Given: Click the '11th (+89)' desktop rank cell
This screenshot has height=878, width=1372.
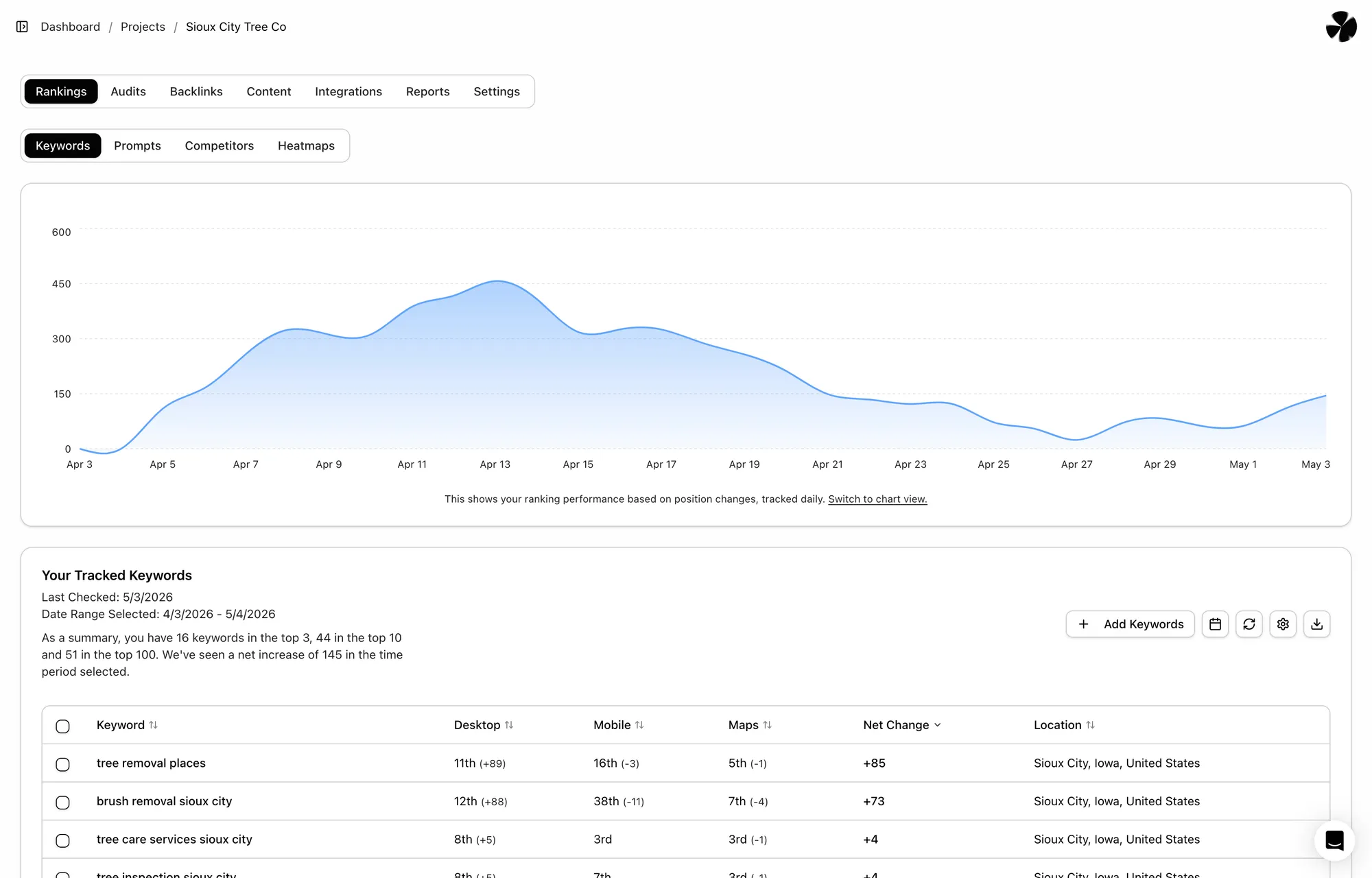Looking at the screenshot, I should tap(480, 763).
